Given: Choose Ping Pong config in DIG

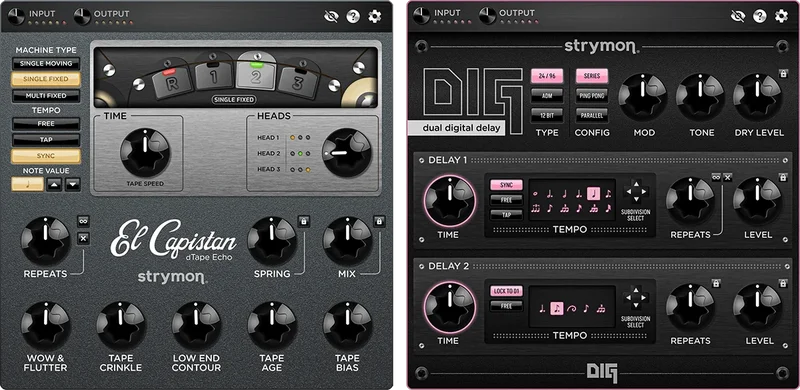Looking at the screenshot, I should 592,95.
